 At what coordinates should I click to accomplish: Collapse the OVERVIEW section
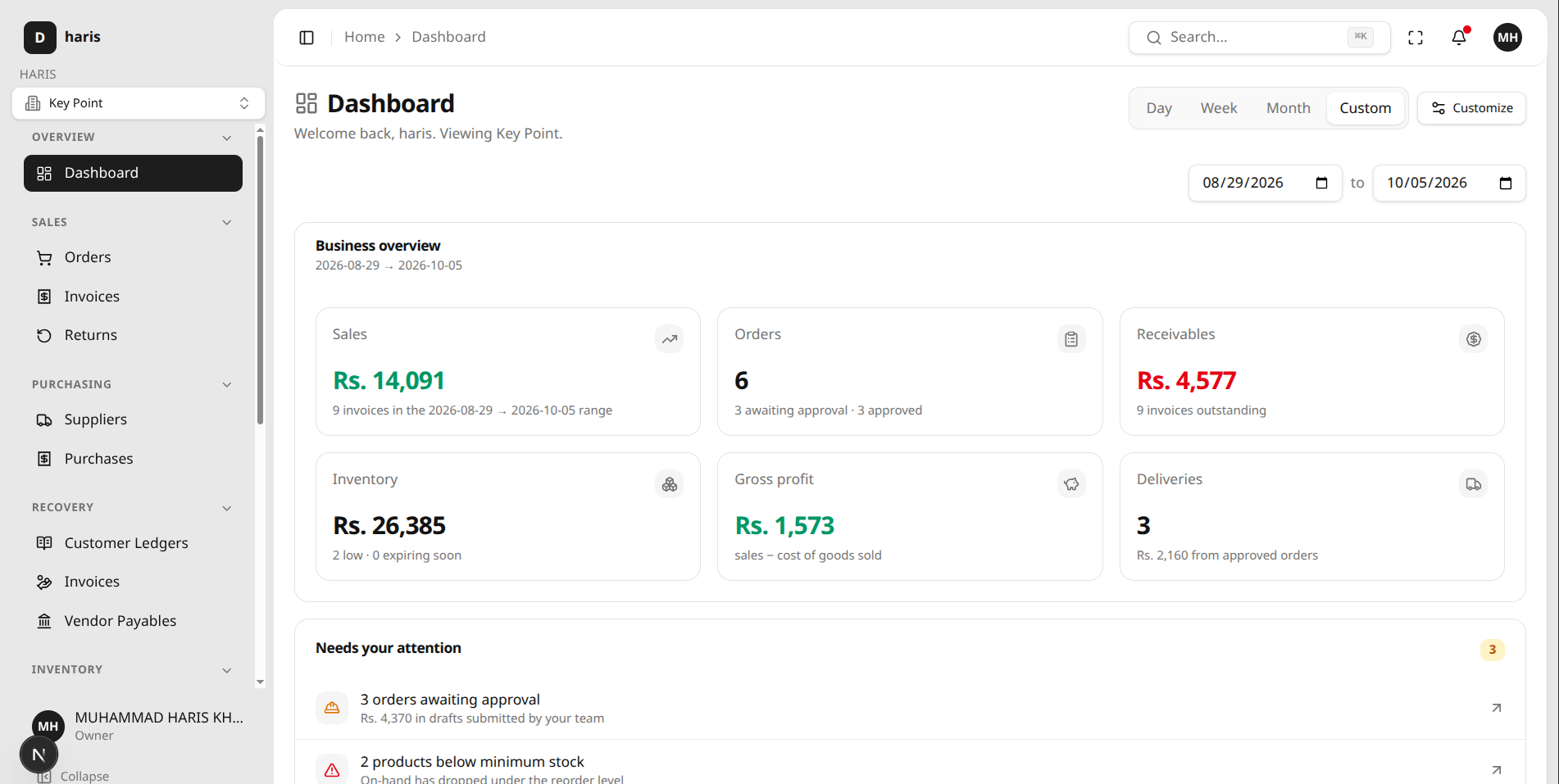pos(227,138)
